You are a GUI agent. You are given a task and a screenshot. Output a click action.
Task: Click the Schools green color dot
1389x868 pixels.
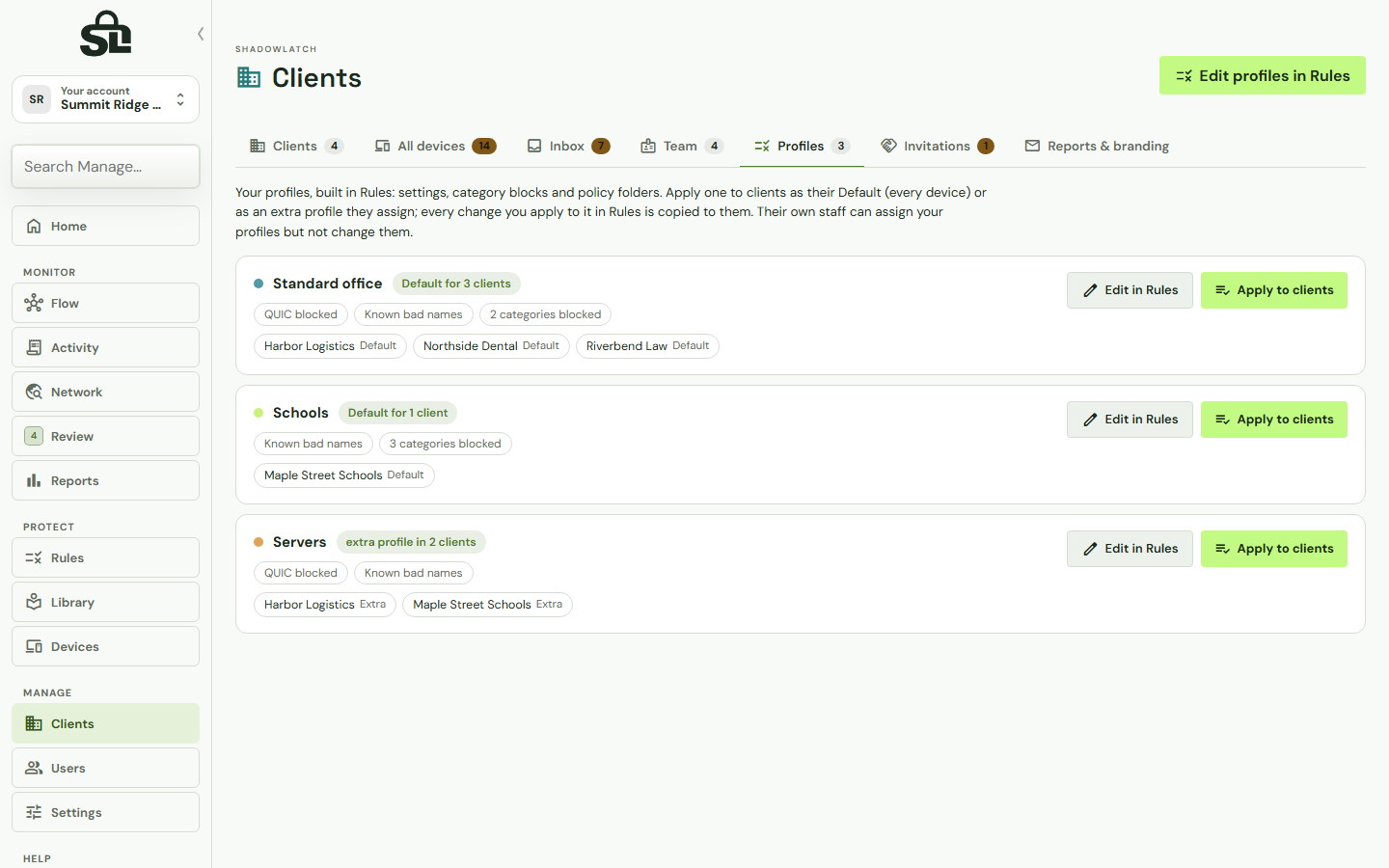259,413
